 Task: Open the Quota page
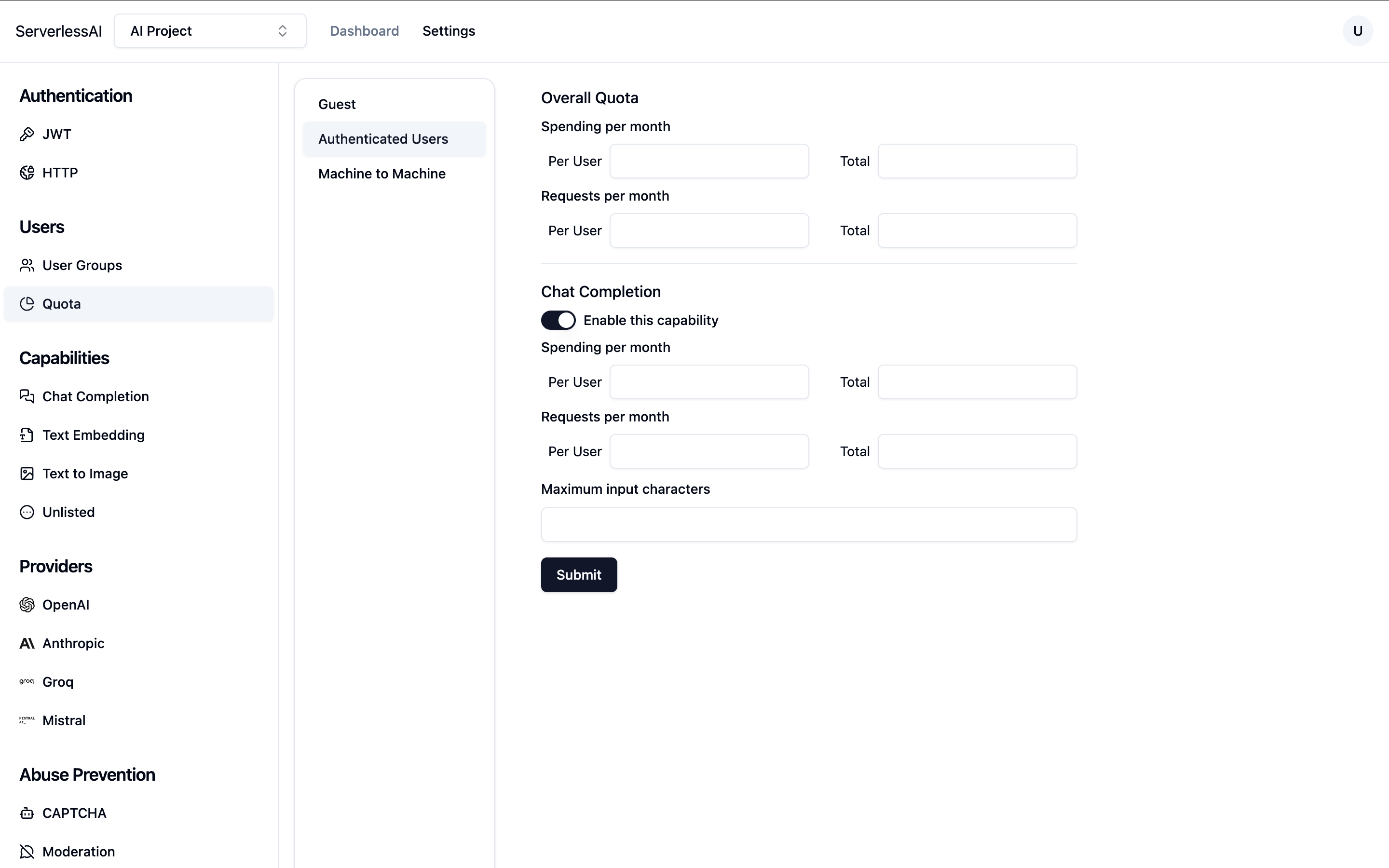click(x=139, y=304)
